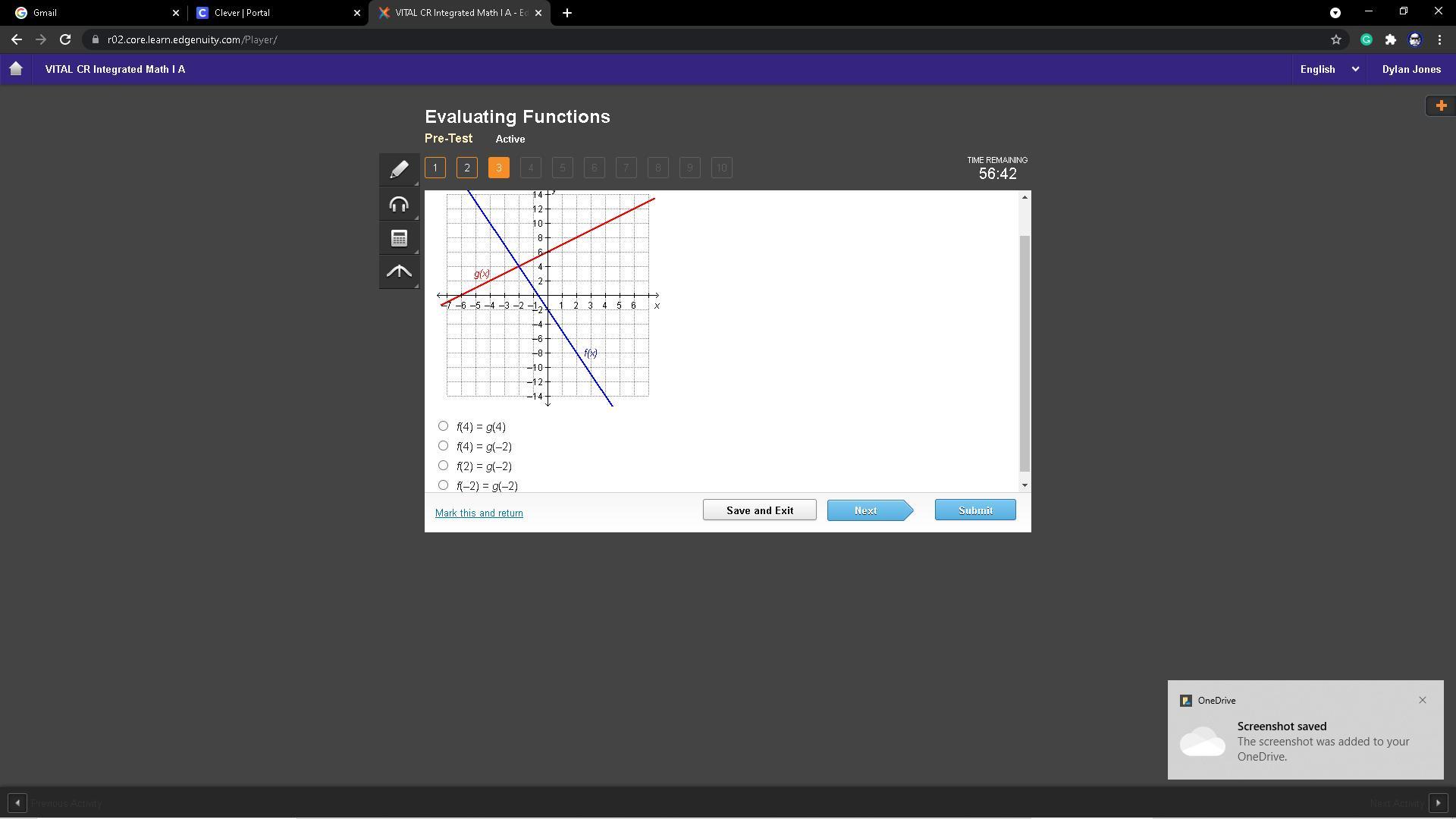Open the browser extensions puzzle icon

coord(1391,39)
